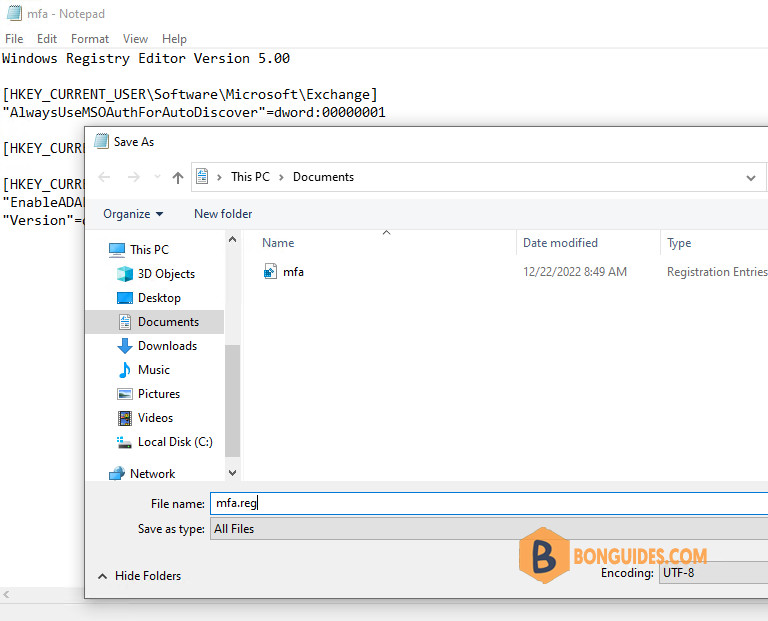Screen dimensions: 768x621
Task: Click the Downloads arrow icon
Action: [125, 346]
